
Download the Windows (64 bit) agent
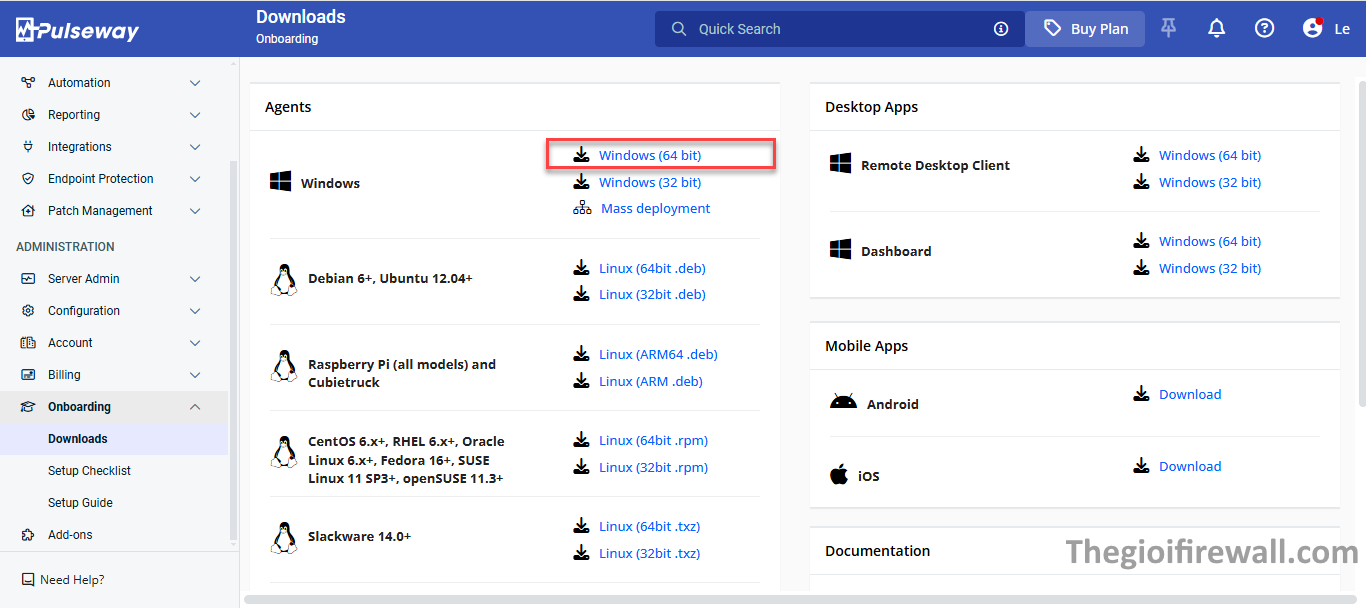649,155
